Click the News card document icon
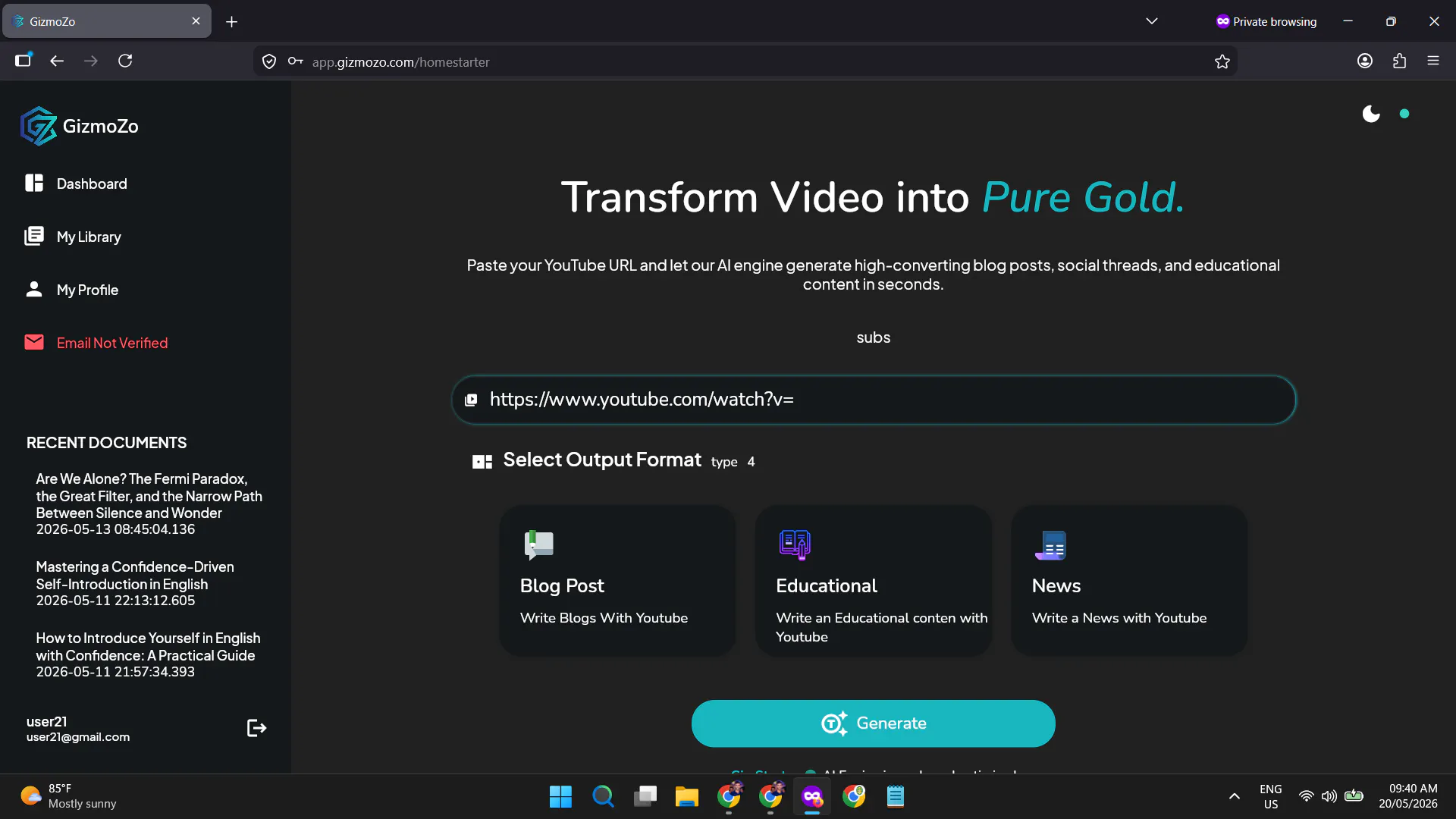1456x819 pixels. pos(1051,544)
